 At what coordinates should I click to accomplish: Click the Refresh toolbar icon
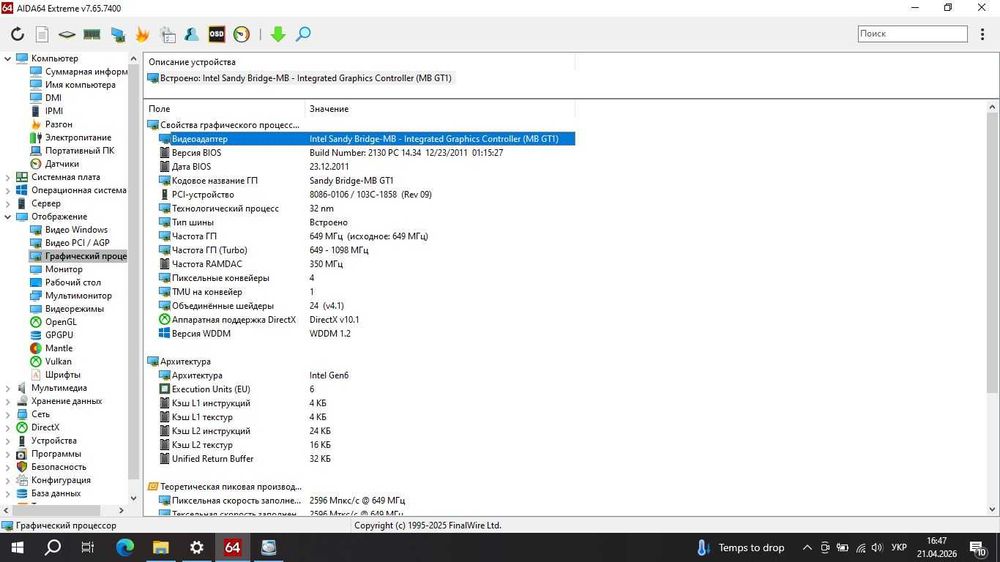pyautogui.click(x=17, y=34)
